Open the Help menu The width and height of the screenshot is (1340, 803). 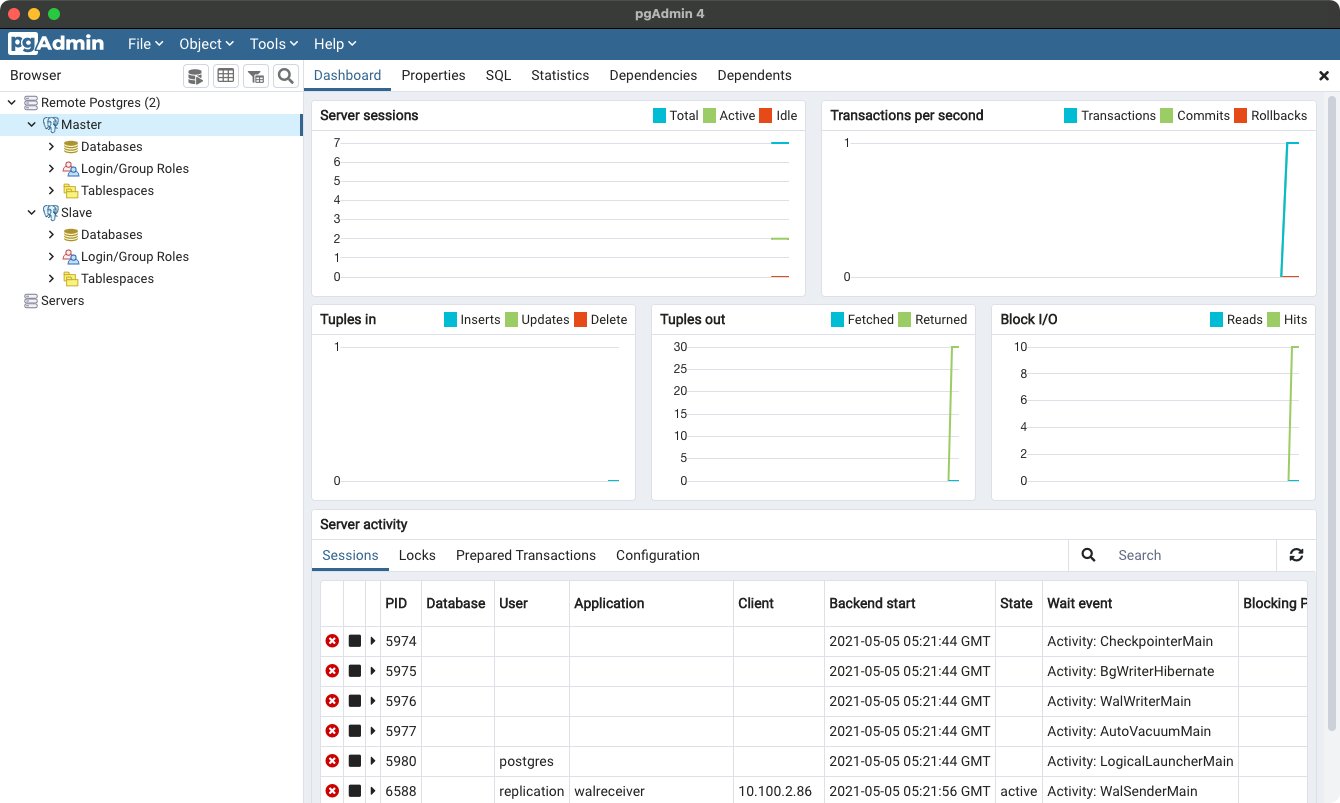[x=335, y=44]
